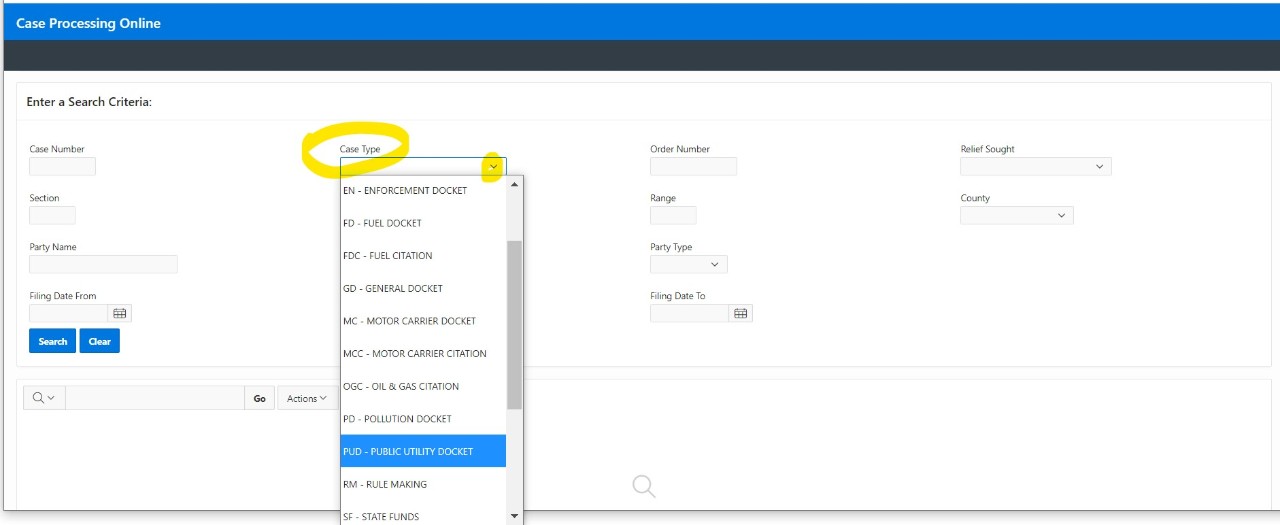1280x525 pixels.
Task: Click the magnifier search column selector
Action: coord(44,398)
